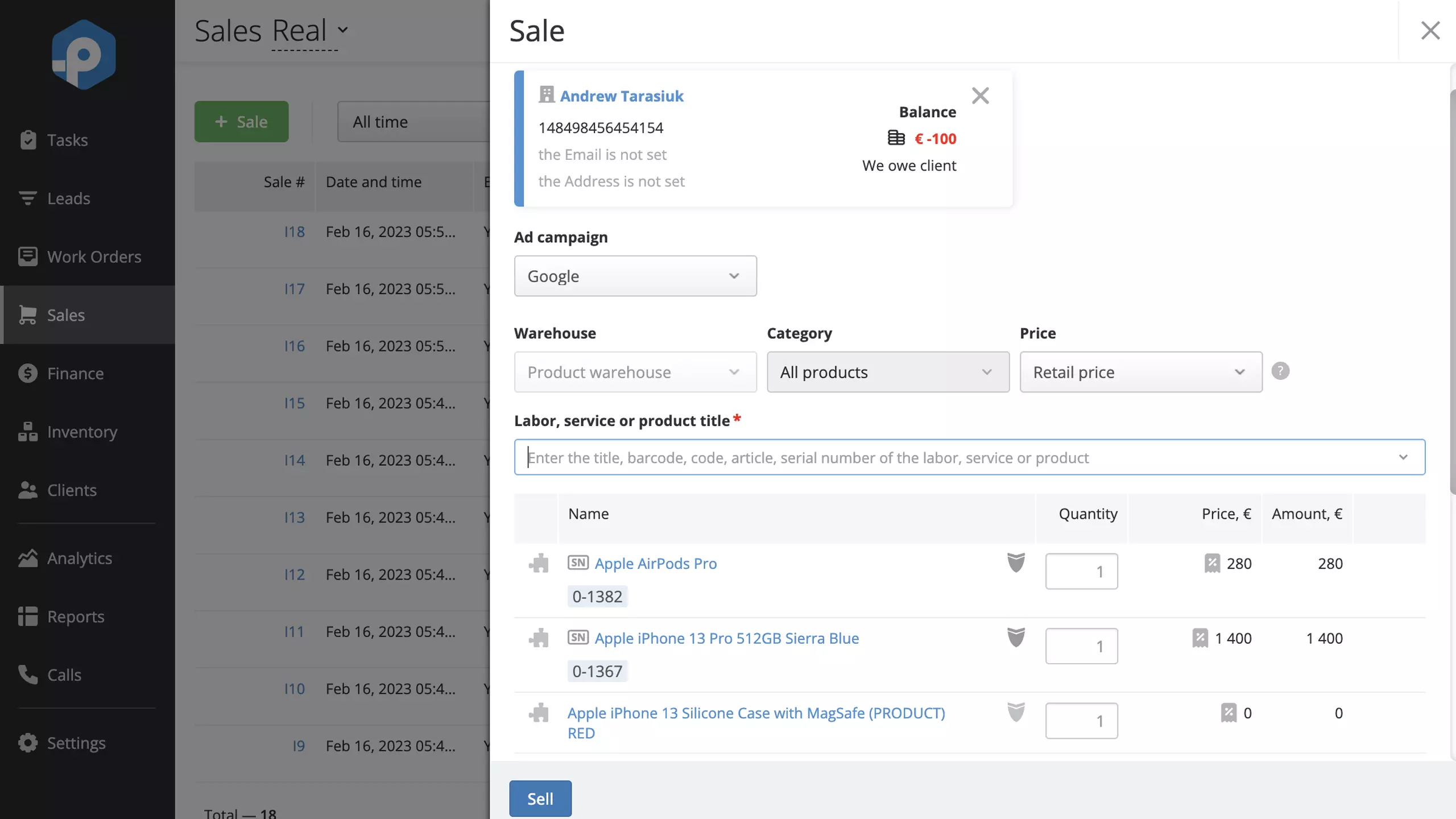Click the blue Sell button
This screenshot has height=819, width=1456.
[540, 799]
